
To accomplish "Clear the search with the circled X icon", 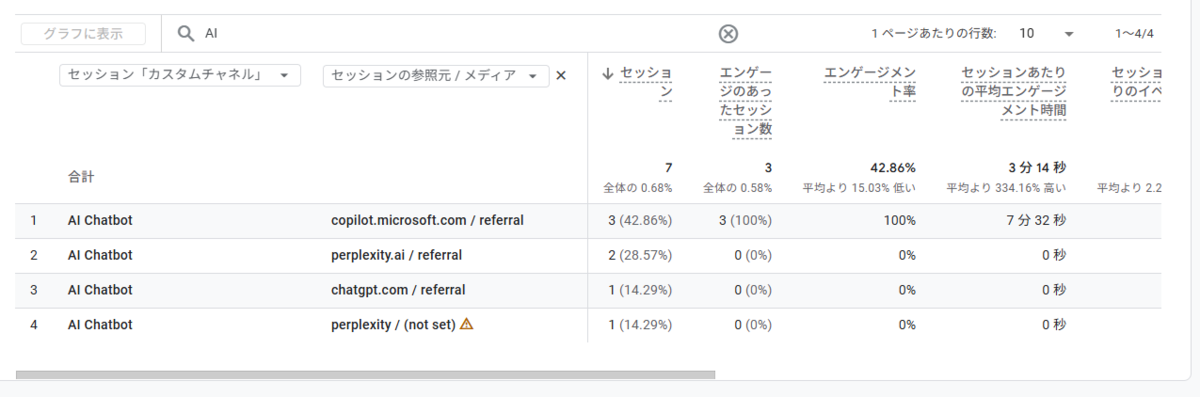I will pos(728,34).
